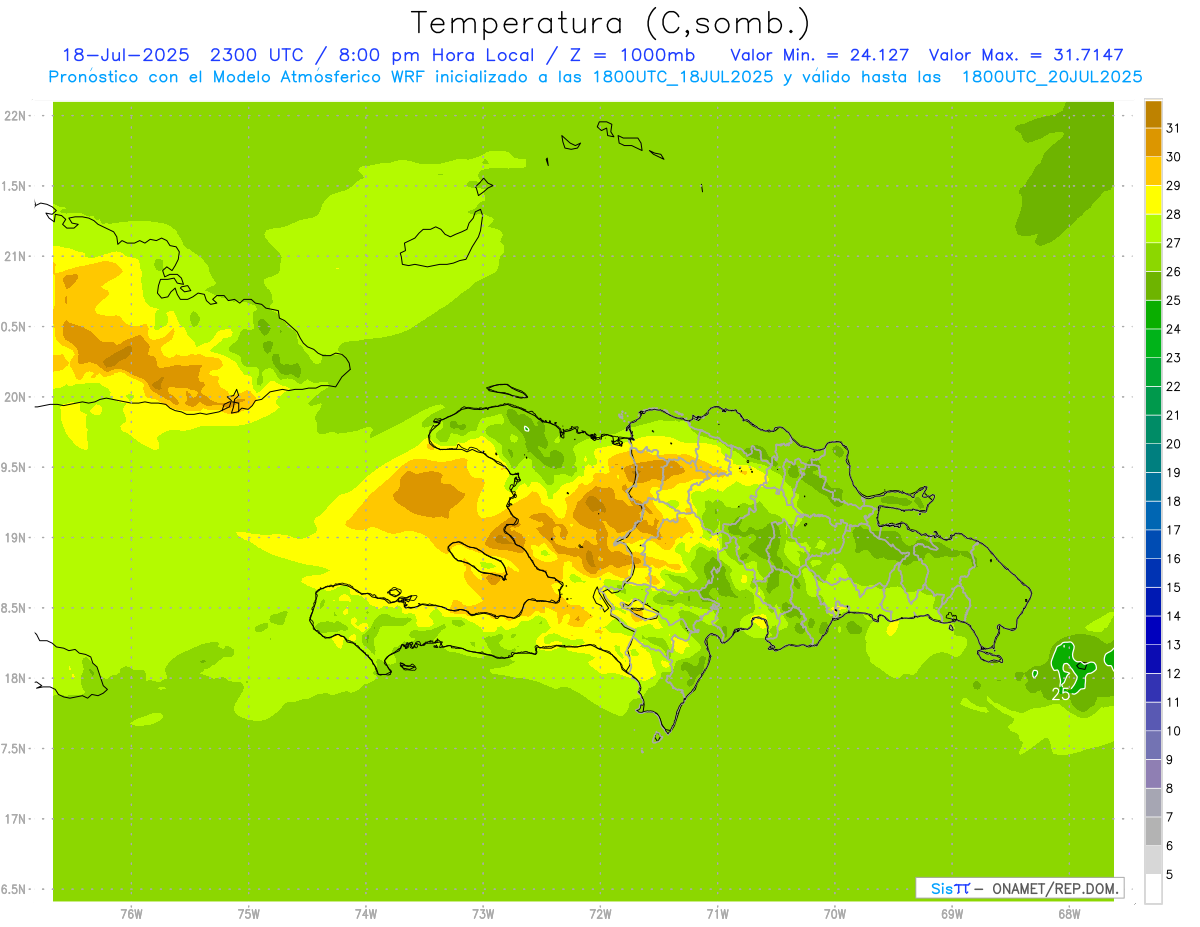Click the dark orange color bar segment above 31
The height and width of the screenshot is (927, 1200).
(1153, 114)
